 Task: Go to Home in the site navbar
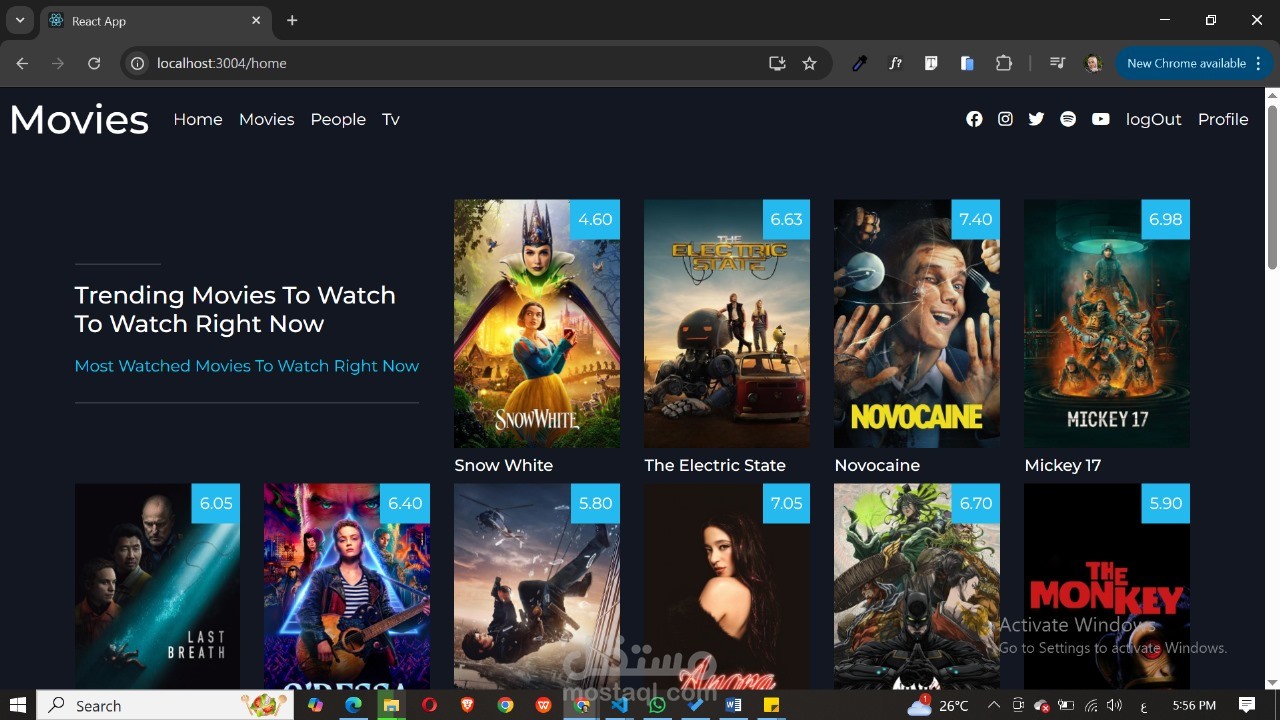(x=198, y=119)
